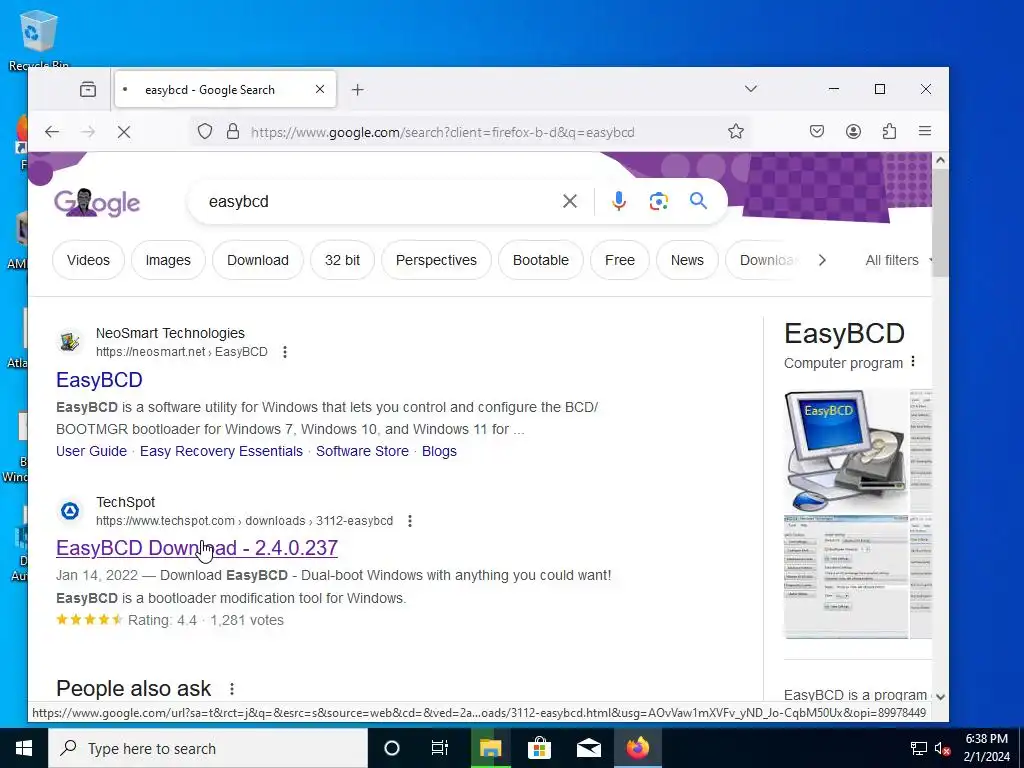Open a new tab with plus button

click(x=357, y=89)
